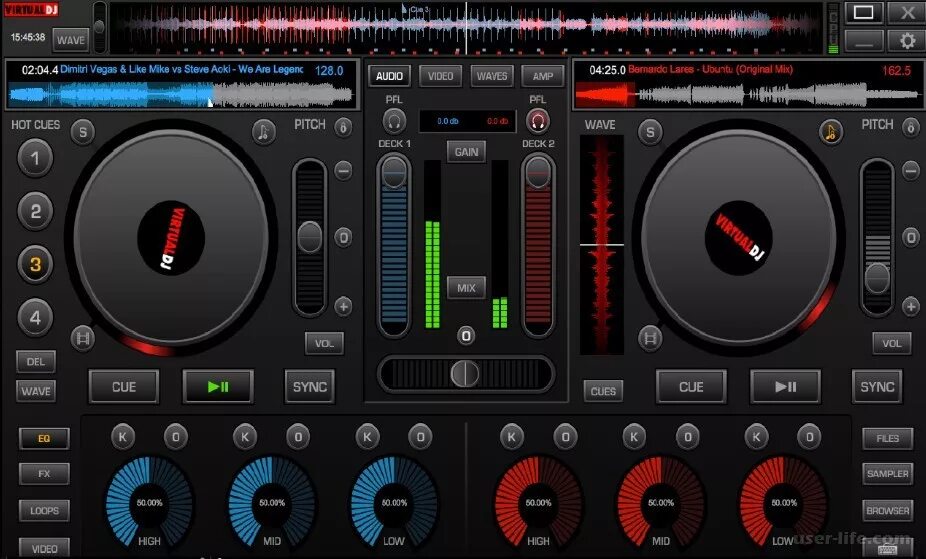Click deck 2 pitch minus button

coord(911,171)
